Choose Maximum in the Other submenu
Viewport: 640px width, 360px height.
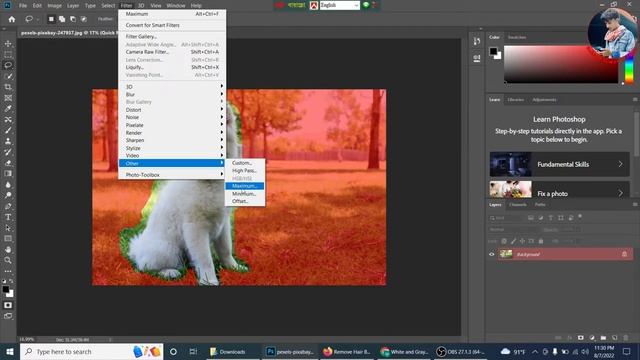pos(244,186)
